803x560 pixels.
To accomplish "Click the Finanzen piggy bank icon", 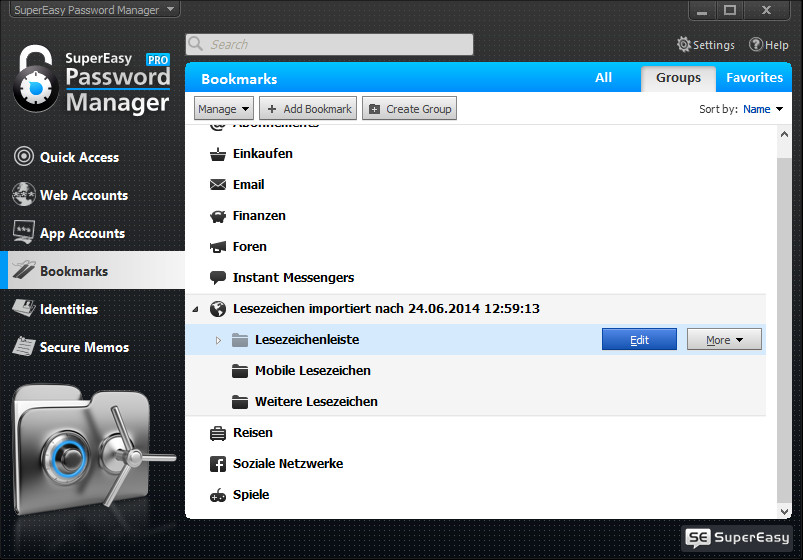I will [x=218, y=216].
